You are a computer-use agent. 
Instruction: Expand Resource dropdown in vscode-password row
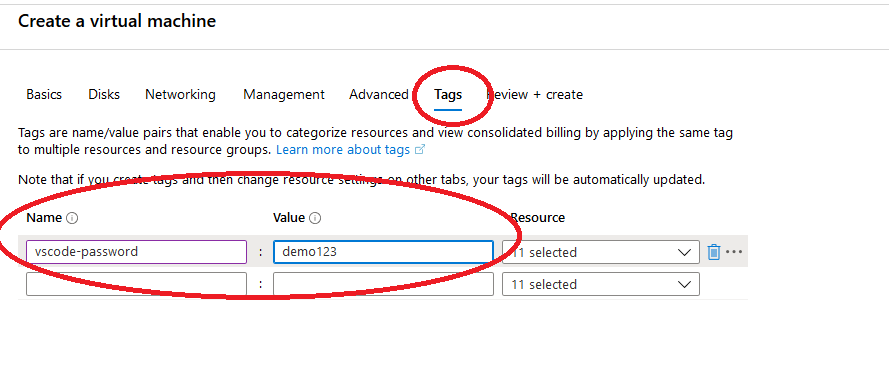point(601,252)
